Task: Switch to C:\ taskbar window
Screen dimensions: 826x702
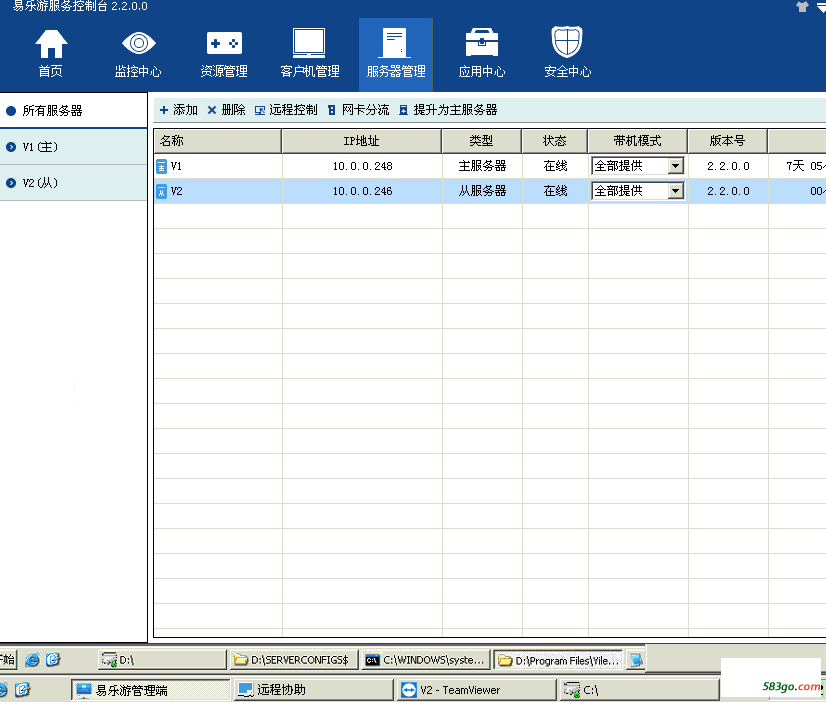Action: 638,690
